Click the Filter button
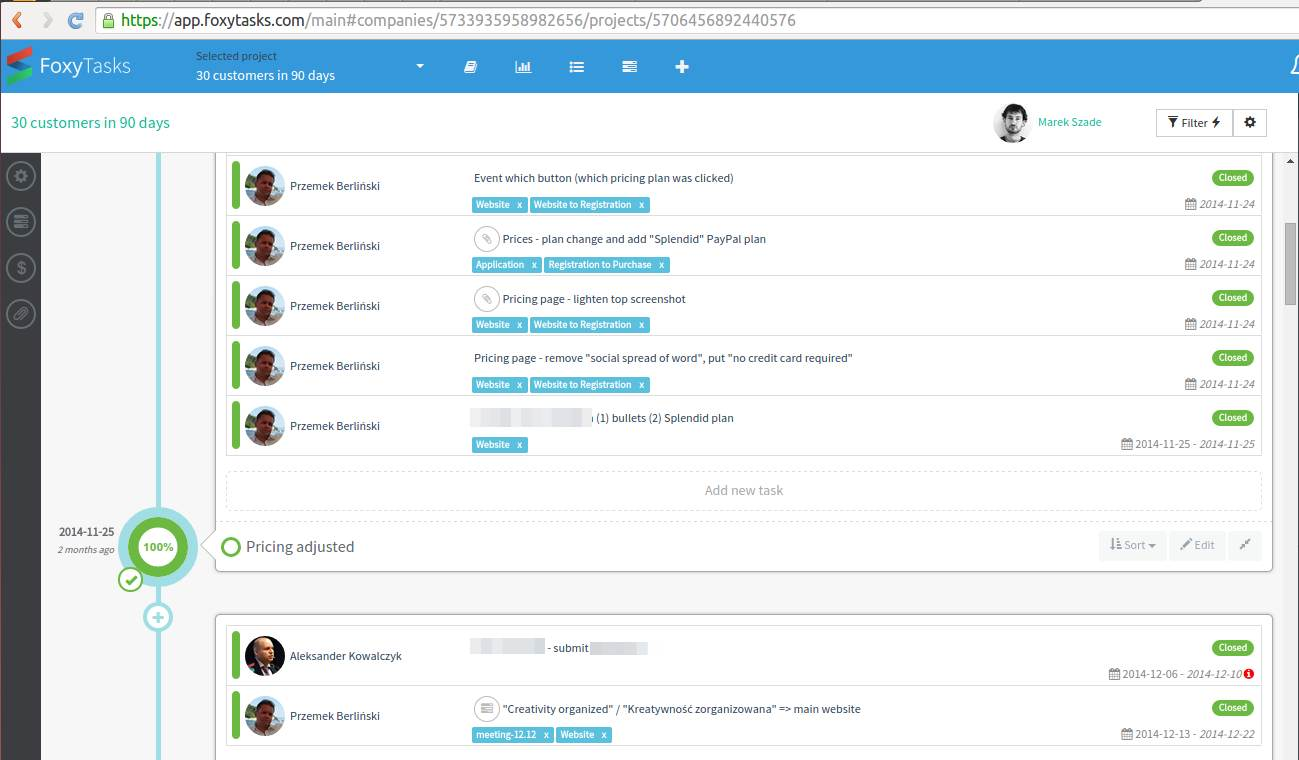Image resolution: width=1299 pixels, height=760 pixels. (x=1194, y=123)
